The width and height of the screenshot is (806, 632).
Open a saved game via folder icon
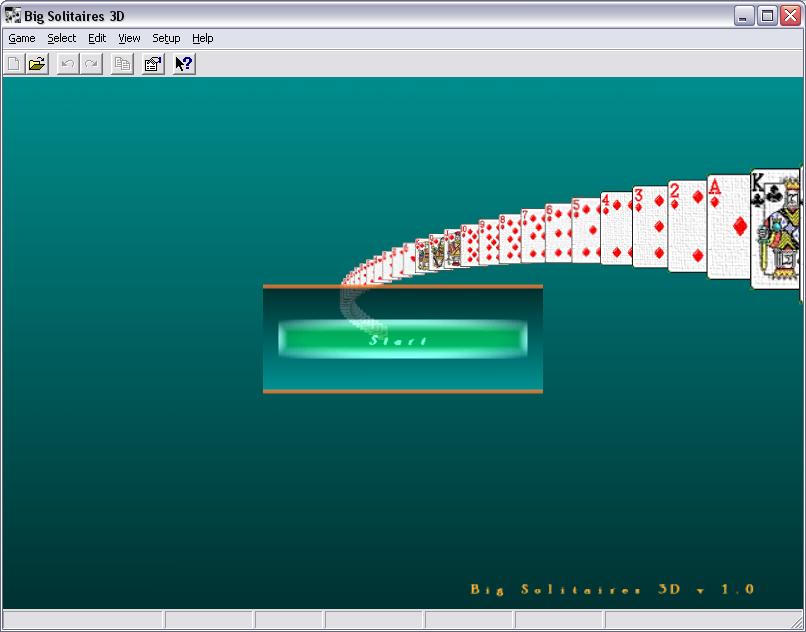pos(37,64)
